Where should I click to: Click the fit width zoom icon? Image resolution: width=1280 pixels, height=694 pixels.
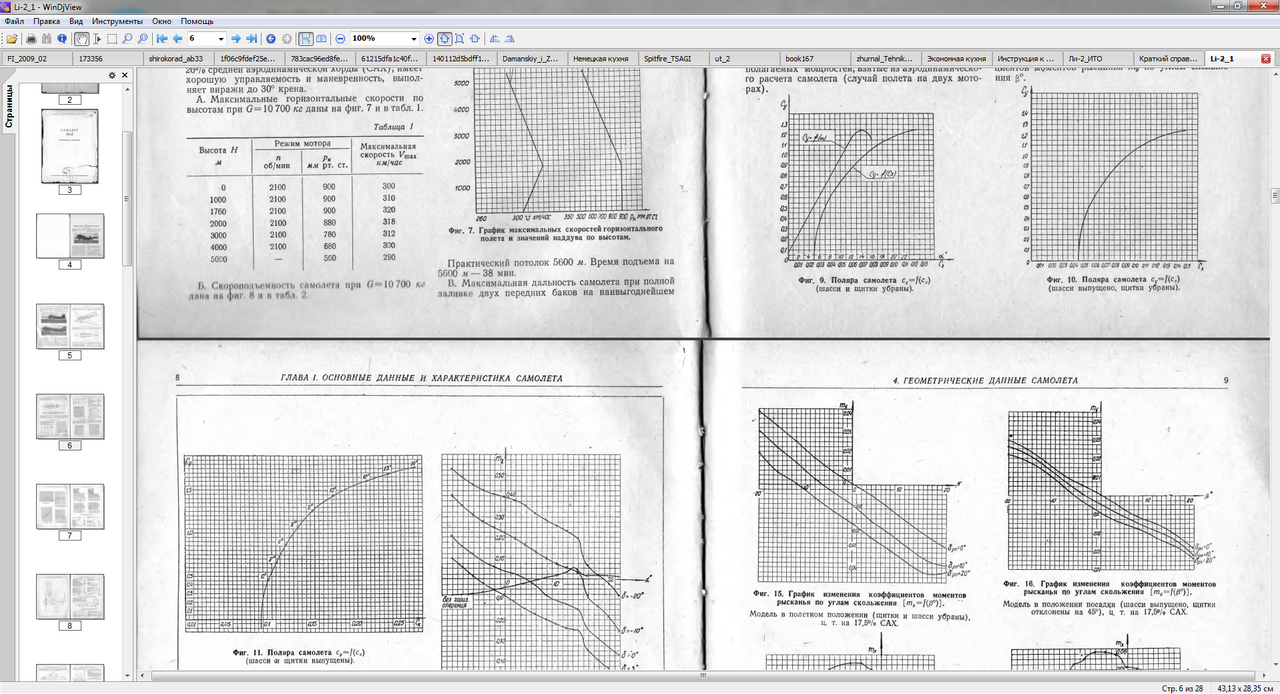(x=475, y=38)
